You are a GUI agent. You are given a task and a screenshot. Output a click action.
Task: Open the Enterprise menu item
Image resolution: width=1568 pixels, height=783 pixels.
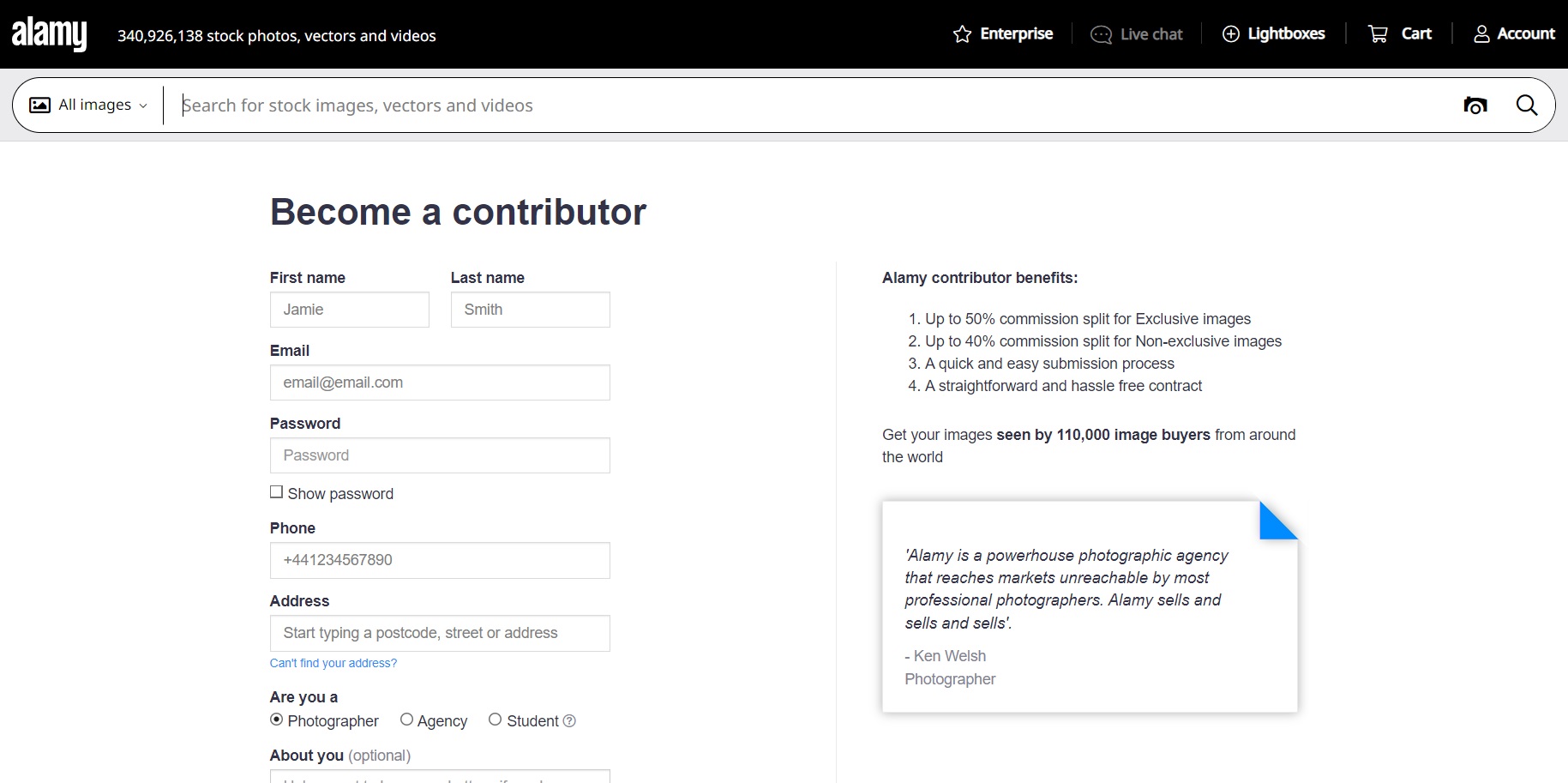pyautogui.click(x=1003, y=34)
